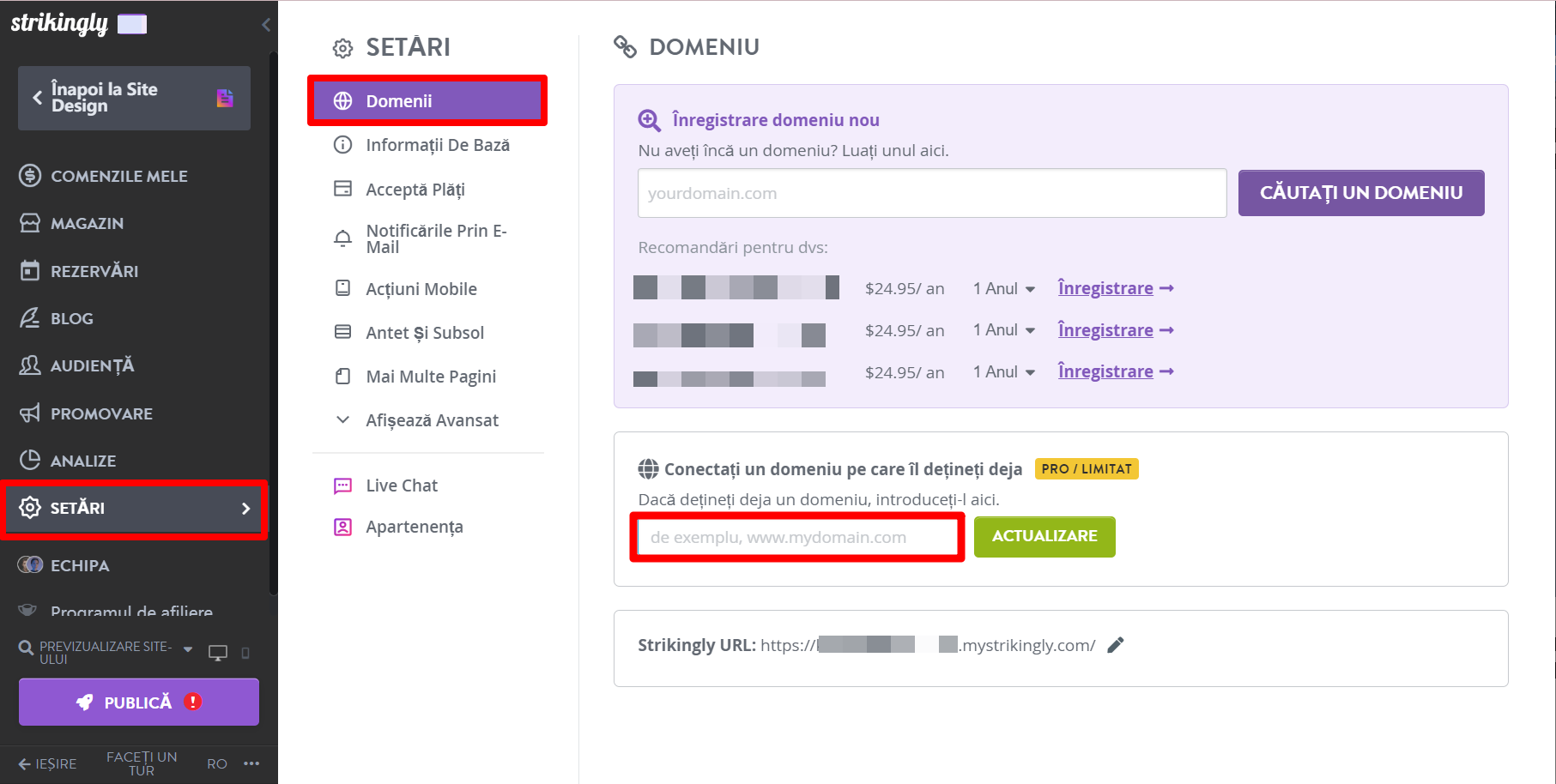This screenshot has height=784, width=1556.
Task: Focus the www.mydomain.com input field
Action: pyautogui.click(x=798, y=538)
